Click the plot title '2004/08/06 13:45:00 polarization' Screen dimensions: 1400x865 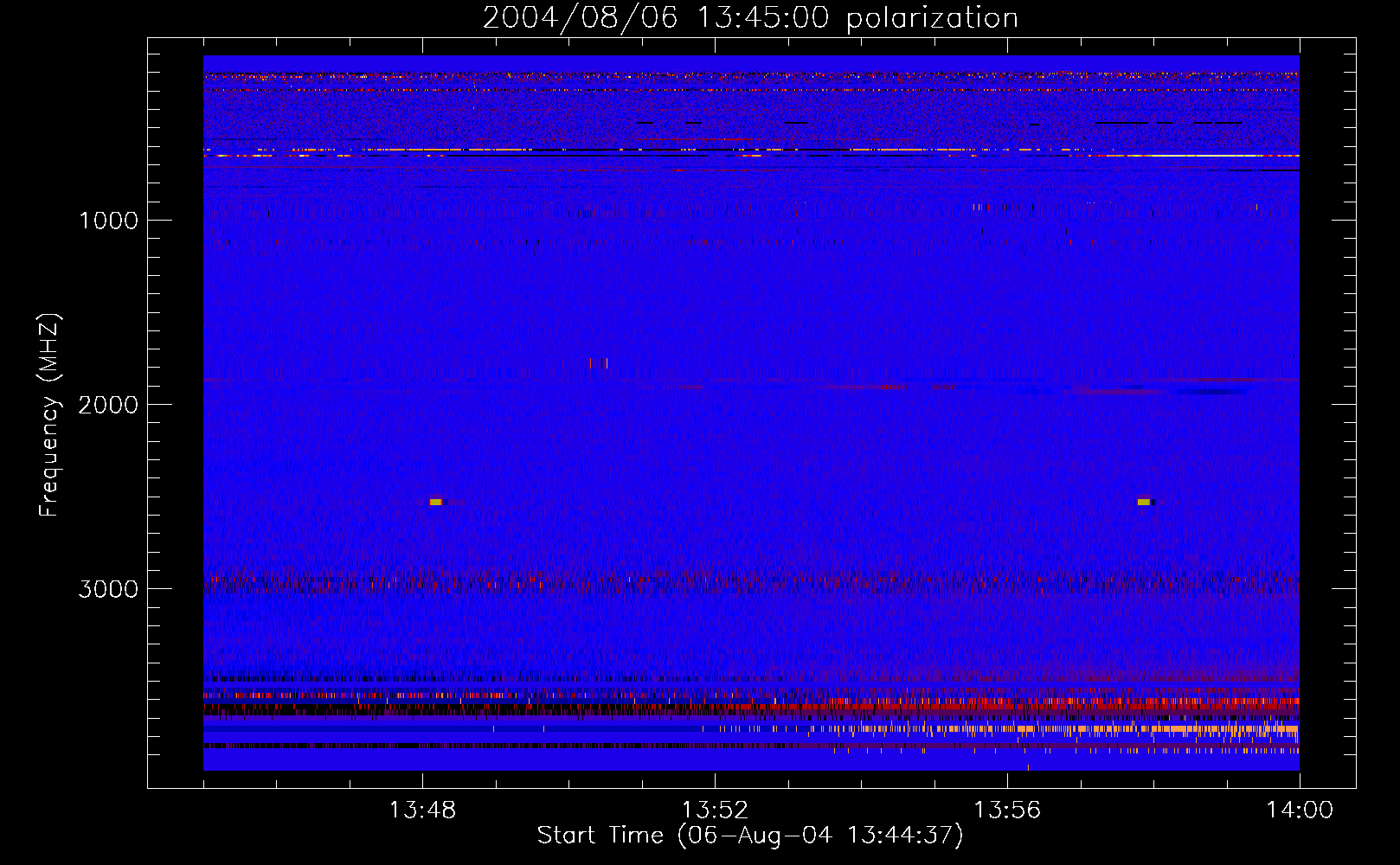point(750,18)
